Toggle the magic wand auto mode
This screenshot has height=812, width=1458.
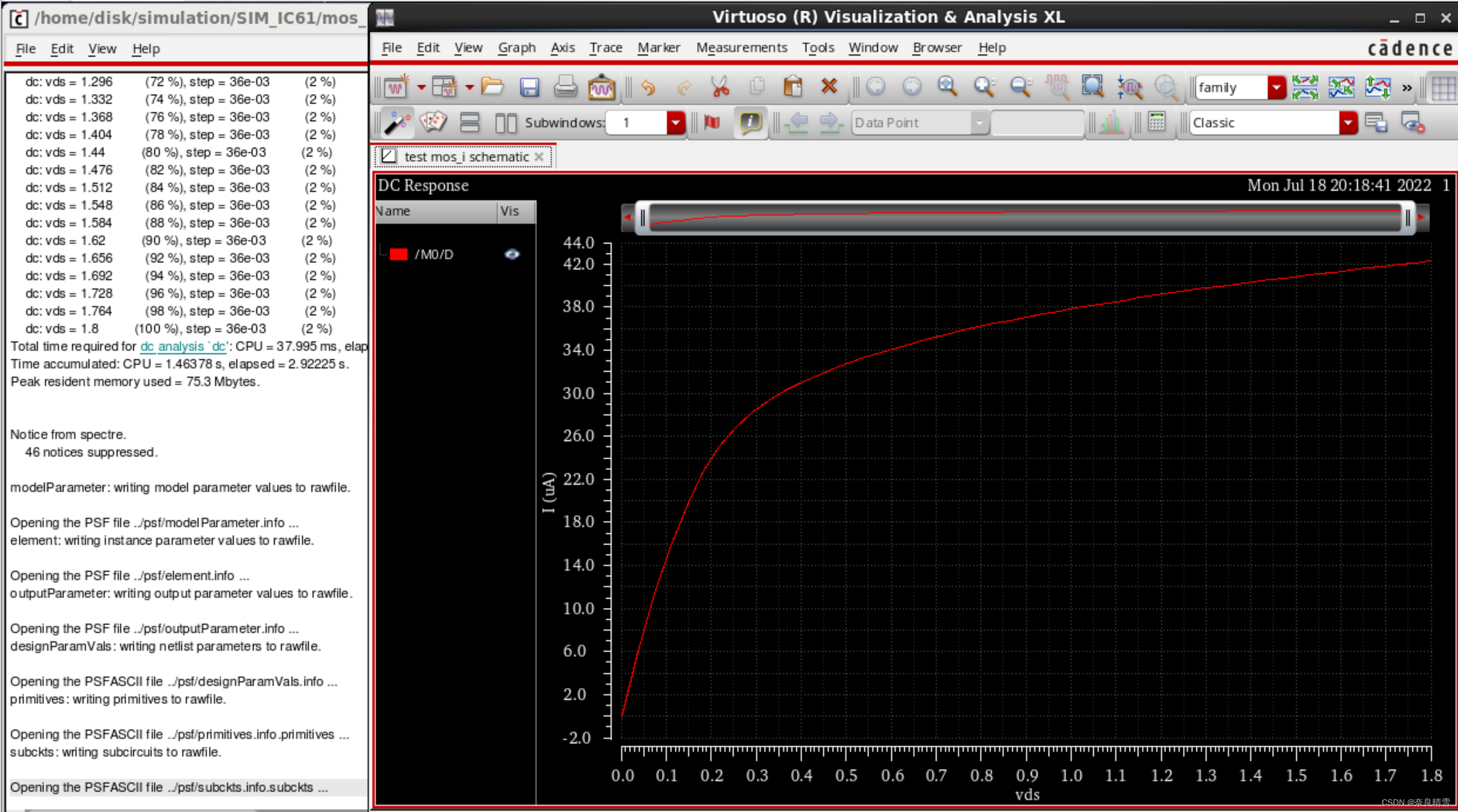point(397,122)
